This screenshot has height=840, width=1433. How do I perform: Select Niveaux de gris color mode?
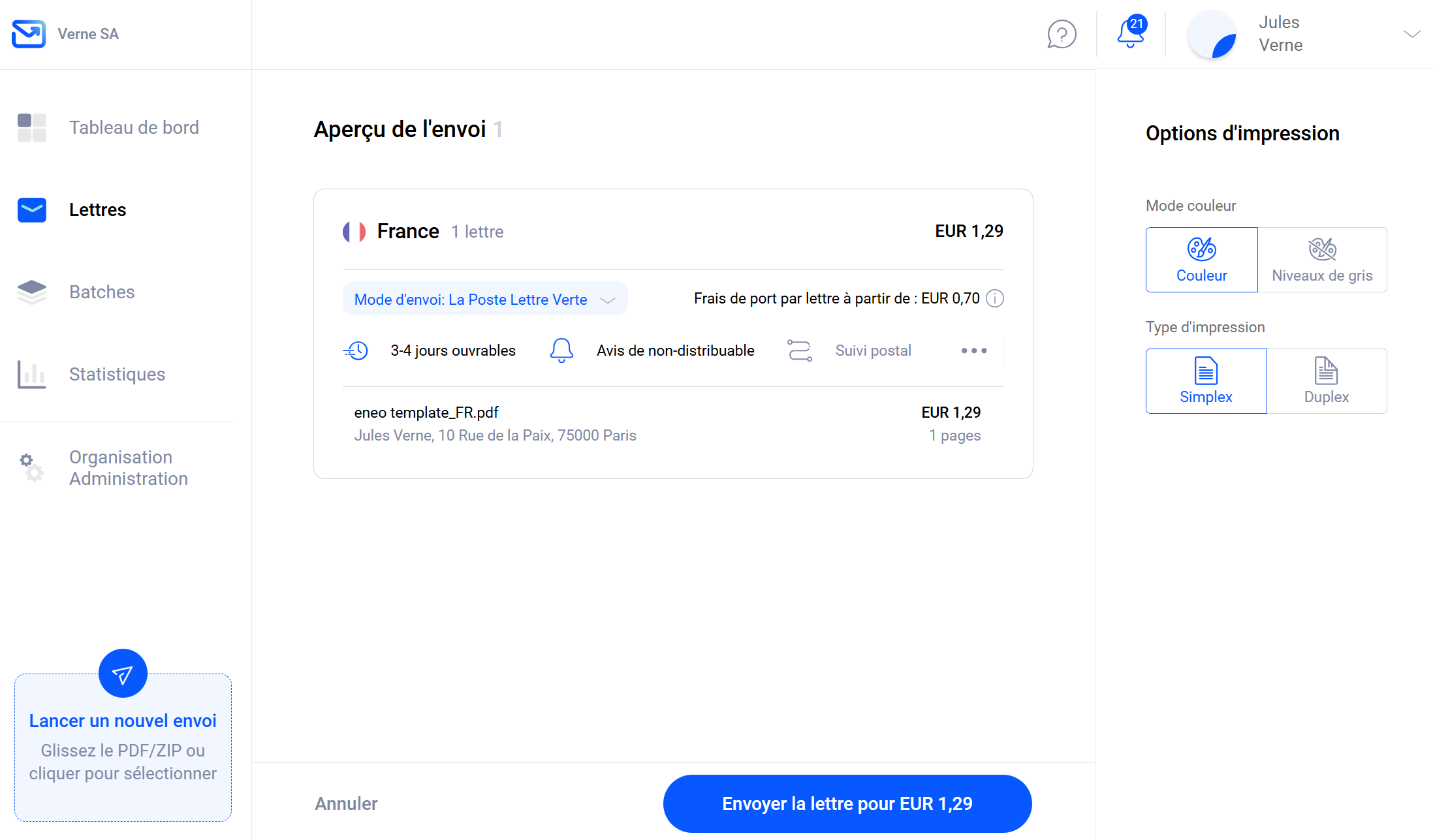pos(1322,260)
